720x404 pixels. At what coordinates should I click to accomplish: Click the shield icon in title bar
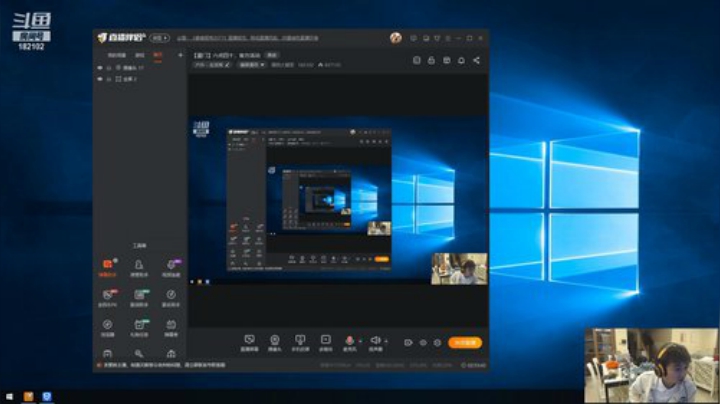(437, 38)
